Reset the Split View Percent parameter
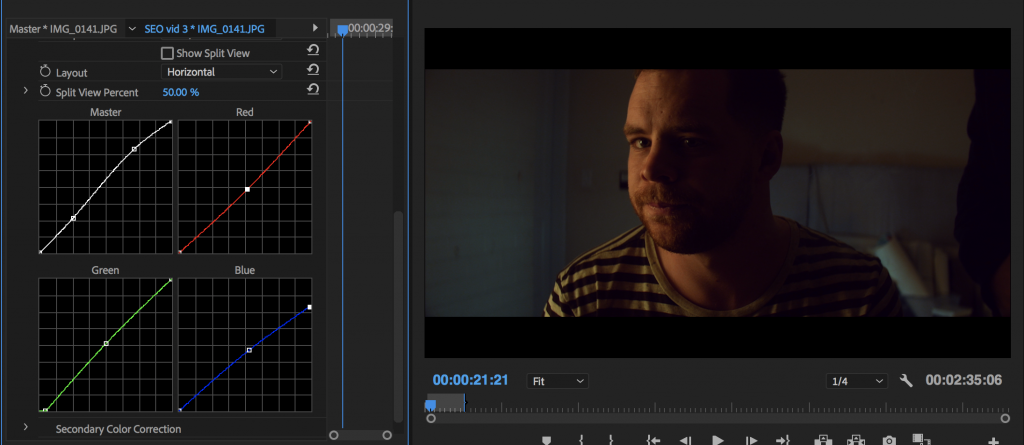Viewport: 1024px width, 445px height. click(x=313, y=90)
